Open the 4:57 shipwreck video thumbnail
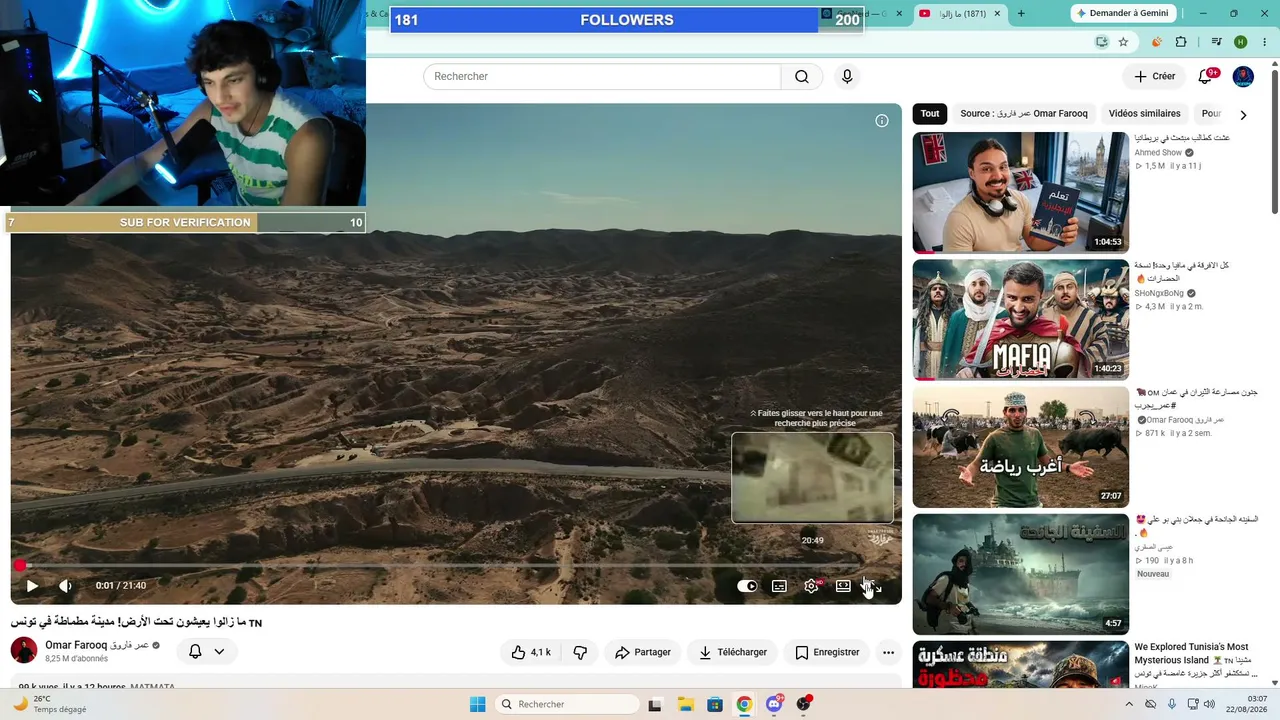 [1021, 575]
